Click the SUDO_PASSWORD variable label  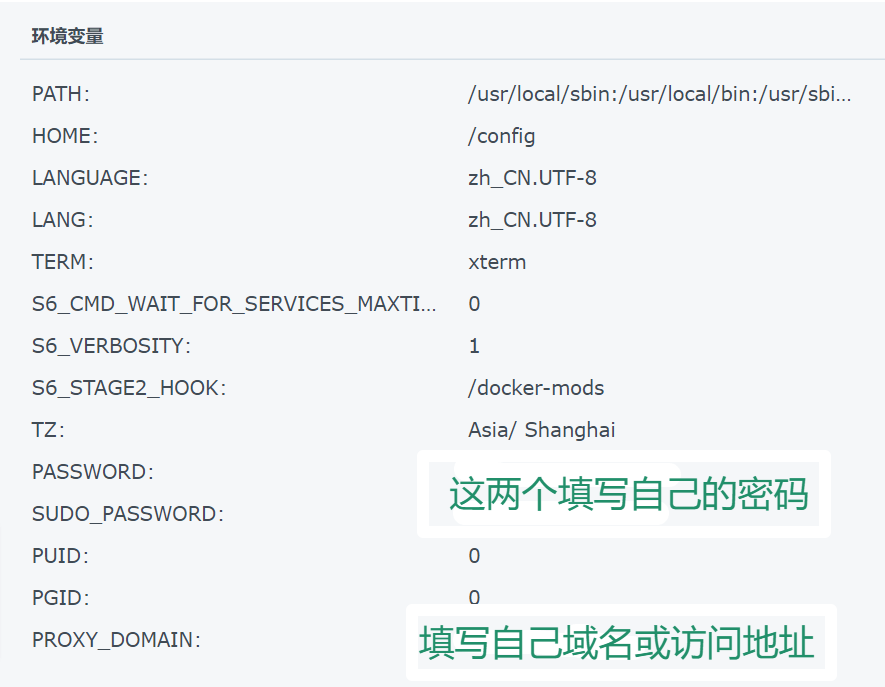tap(128, 514)
